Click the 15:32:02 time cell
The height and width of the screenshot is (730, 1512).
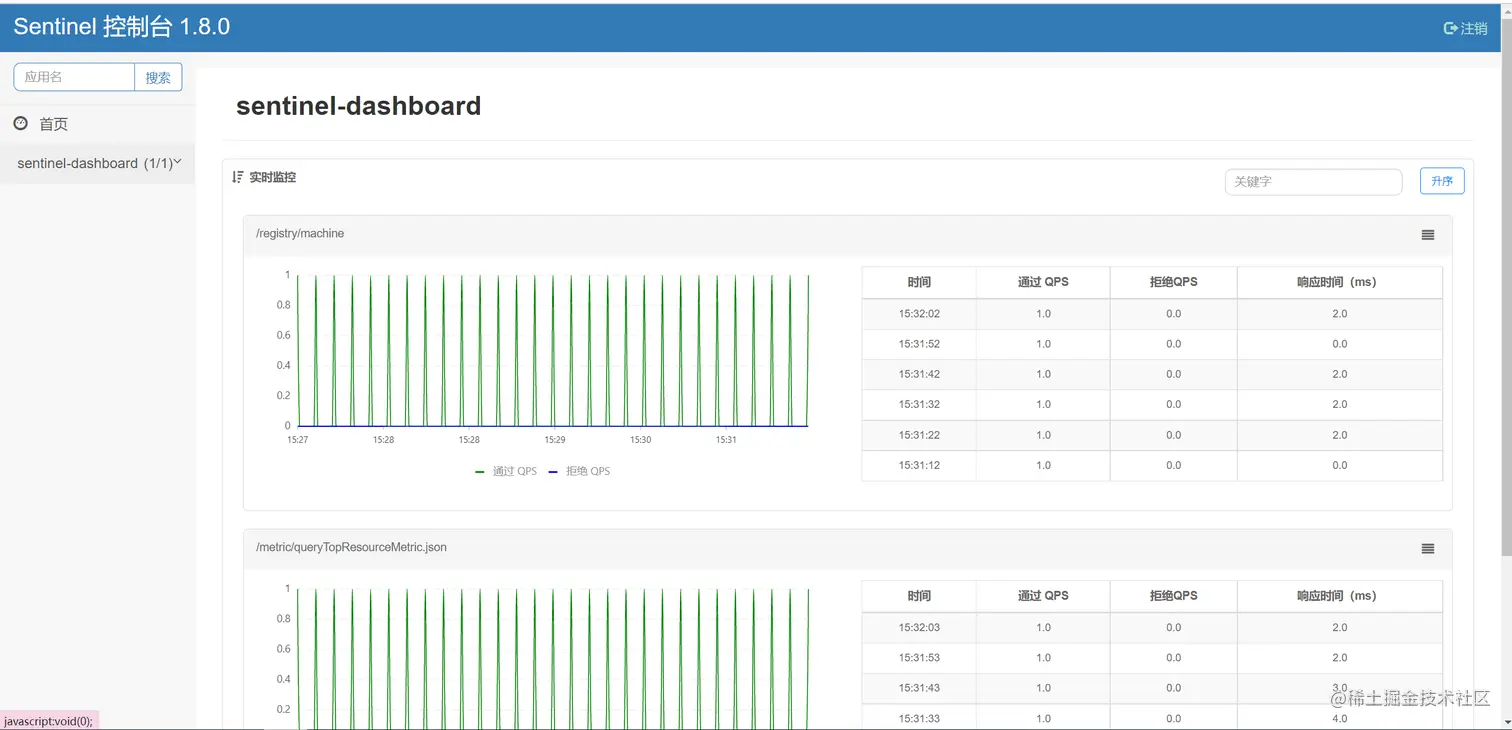(x=919, y=314)
